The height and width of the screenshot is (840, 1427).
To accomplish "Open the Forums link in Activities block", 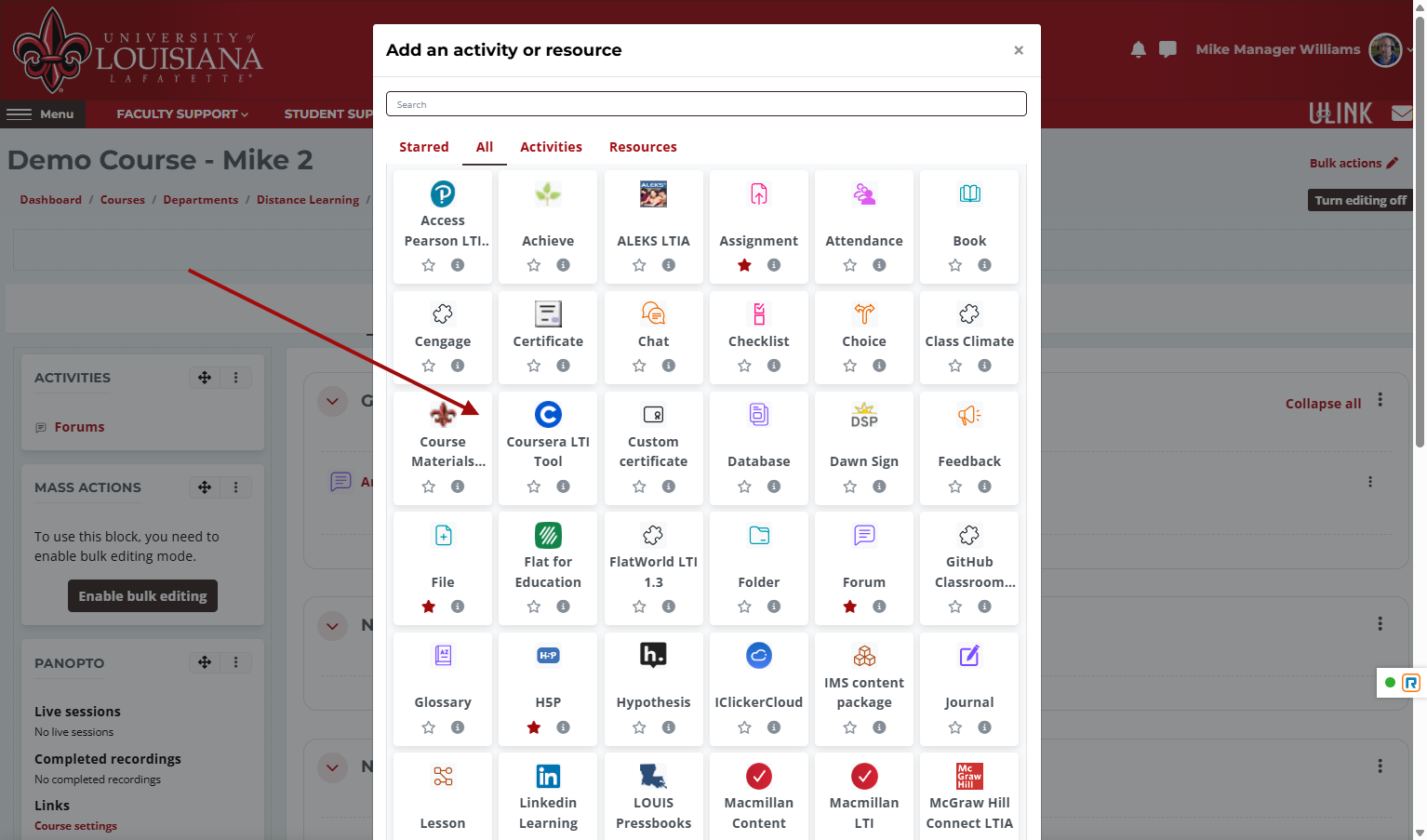I will tap(79, 427).
